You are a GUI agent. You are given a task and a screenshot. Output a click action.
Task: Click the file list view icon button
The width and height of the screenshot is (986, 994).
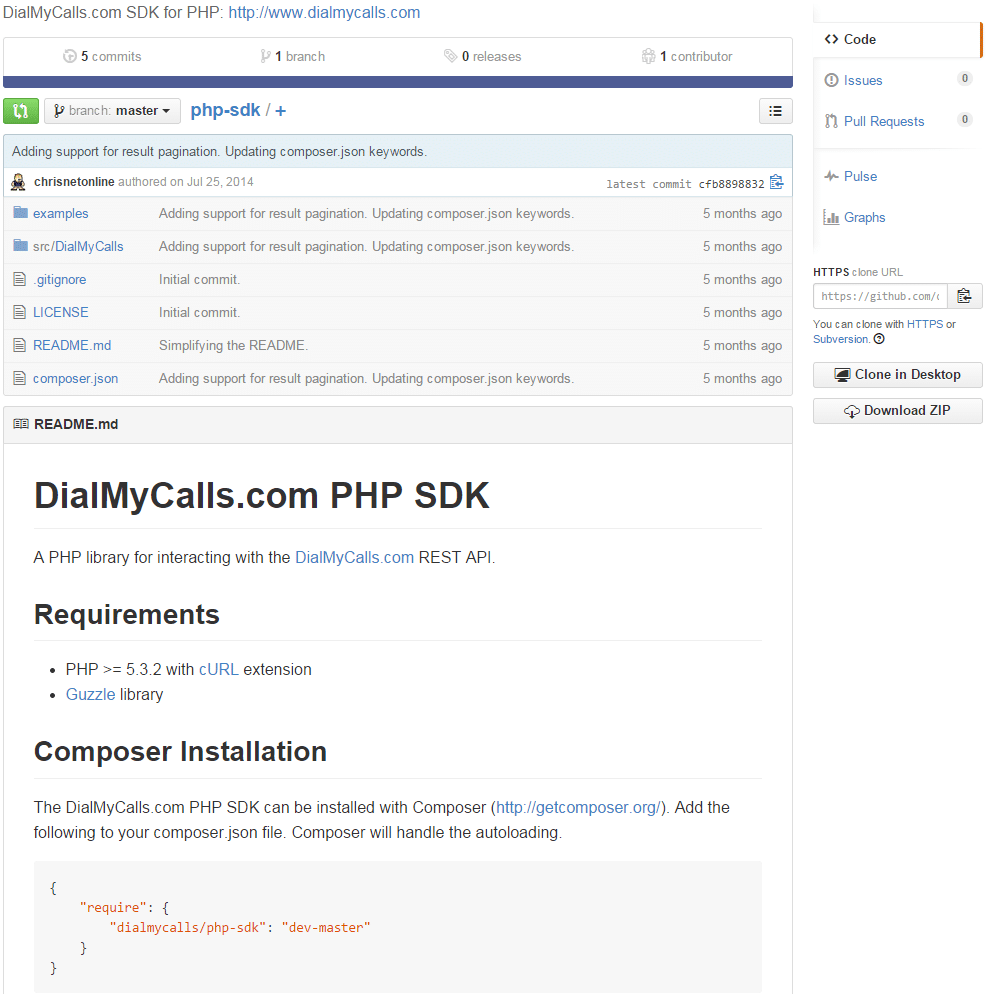tap(775, 111)
